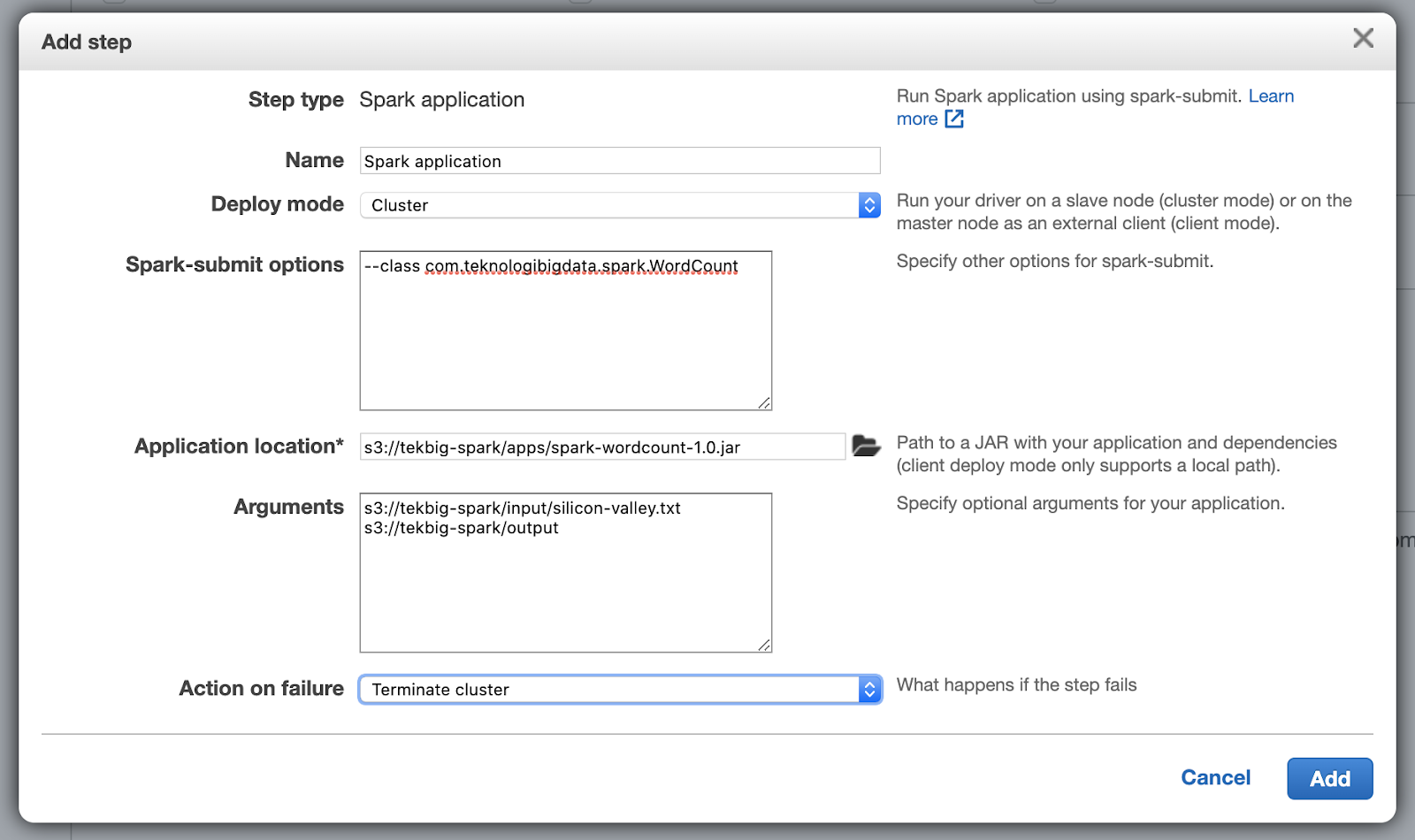1415x840 pixels.
Task: Focus the Application location field
Action: click(602, 447)
